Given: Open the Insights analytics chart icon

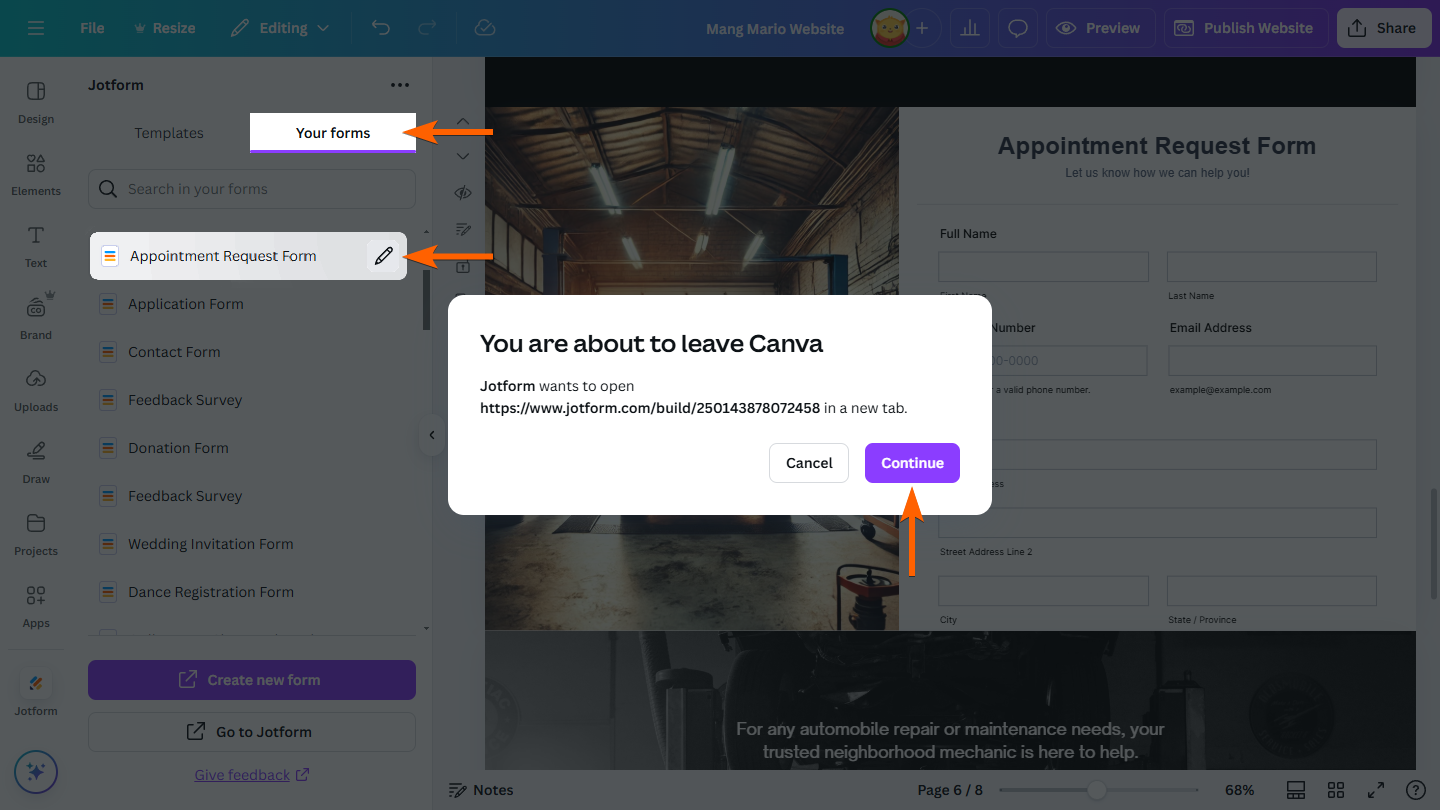Looking at the screenshot, I should point(969,29).
